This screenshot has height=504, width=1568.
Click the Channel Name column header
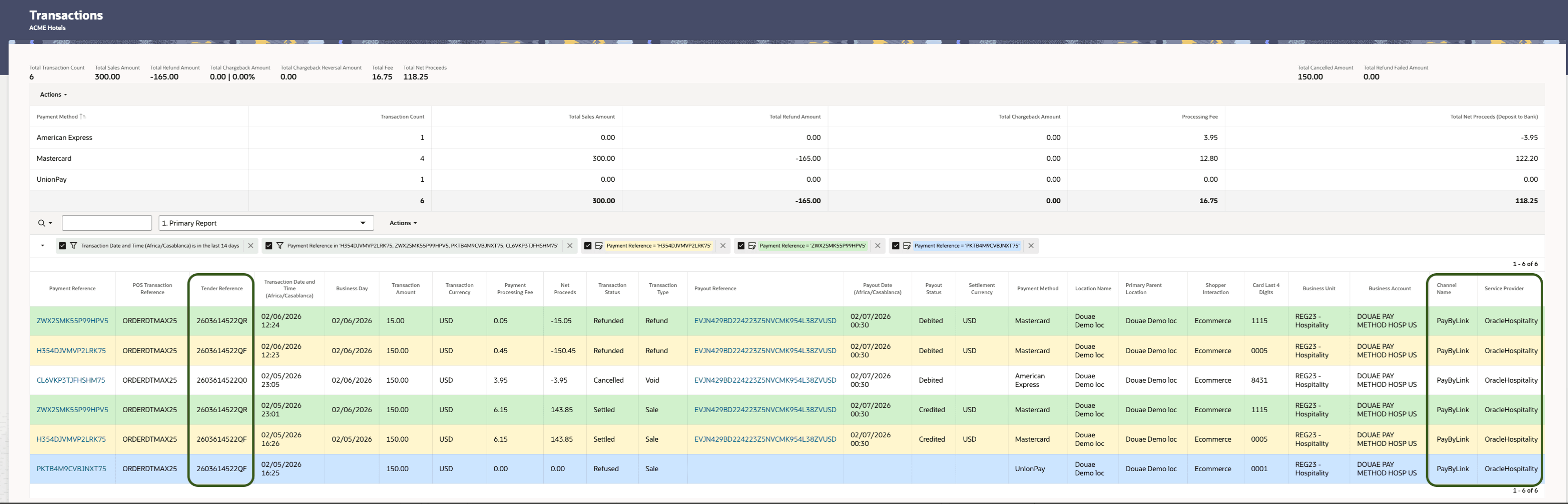point(1446,288)
